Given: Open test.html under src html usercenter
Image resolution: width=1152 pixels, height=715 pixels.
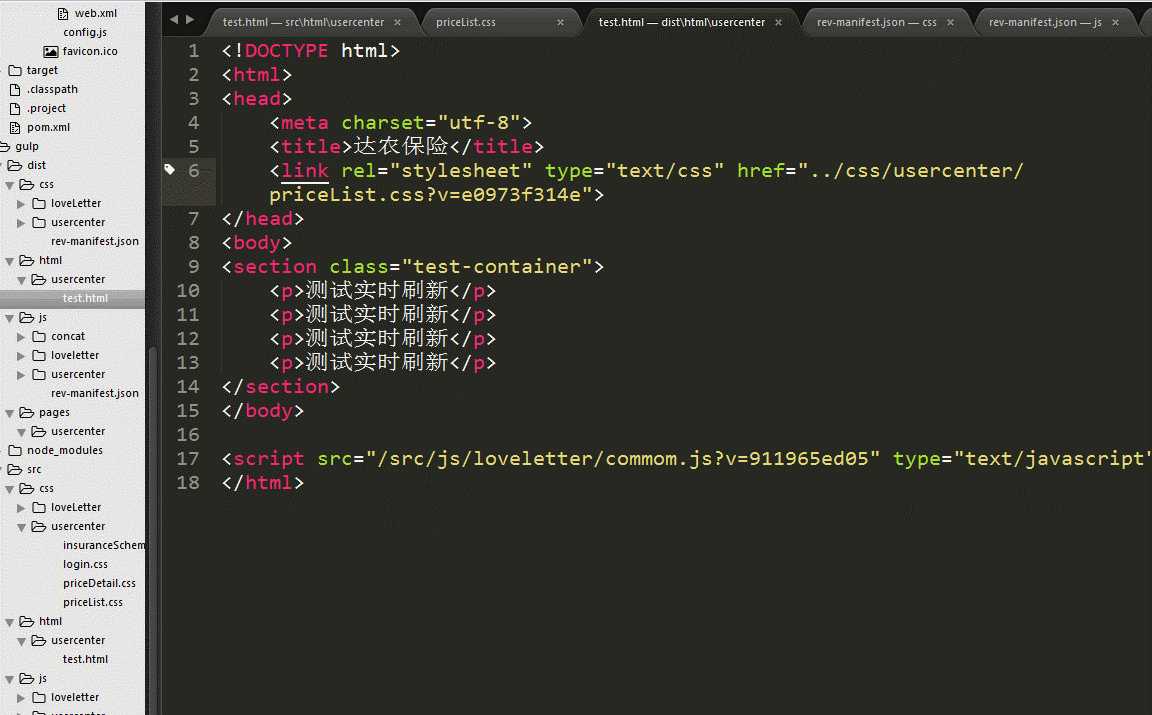Looking at the screenshot, I should point(85,659).
